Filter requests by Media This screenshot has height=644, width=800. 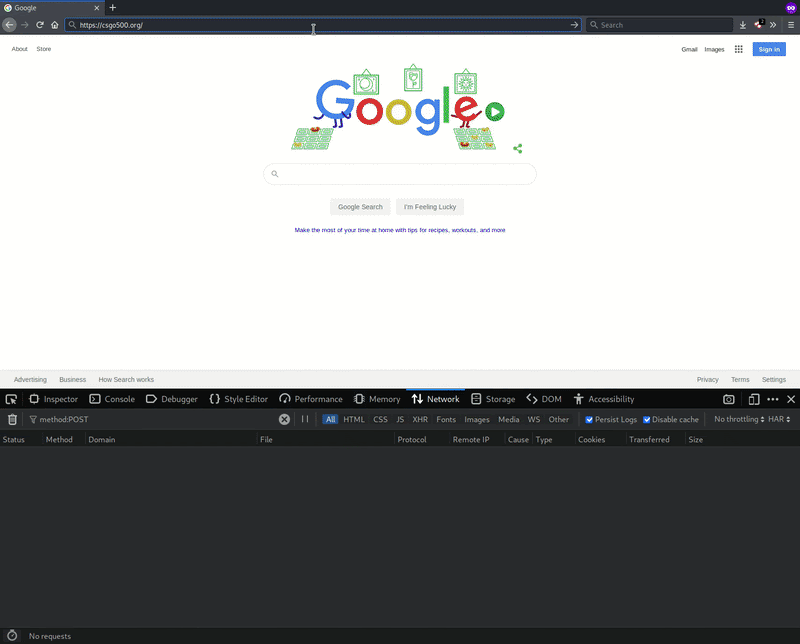[x=508, y=419]
